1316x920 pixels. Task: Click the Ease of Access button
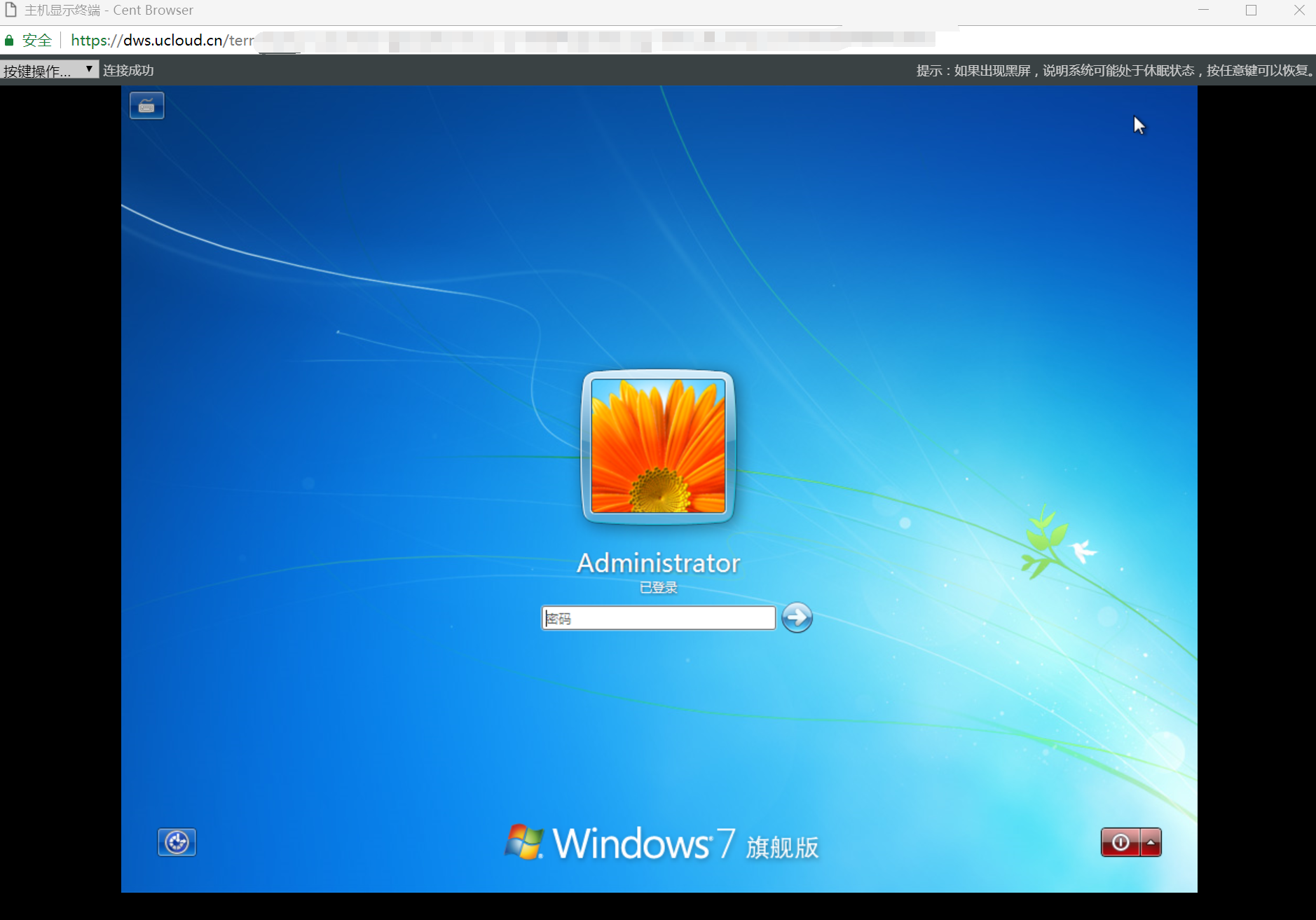pos(177,842)
